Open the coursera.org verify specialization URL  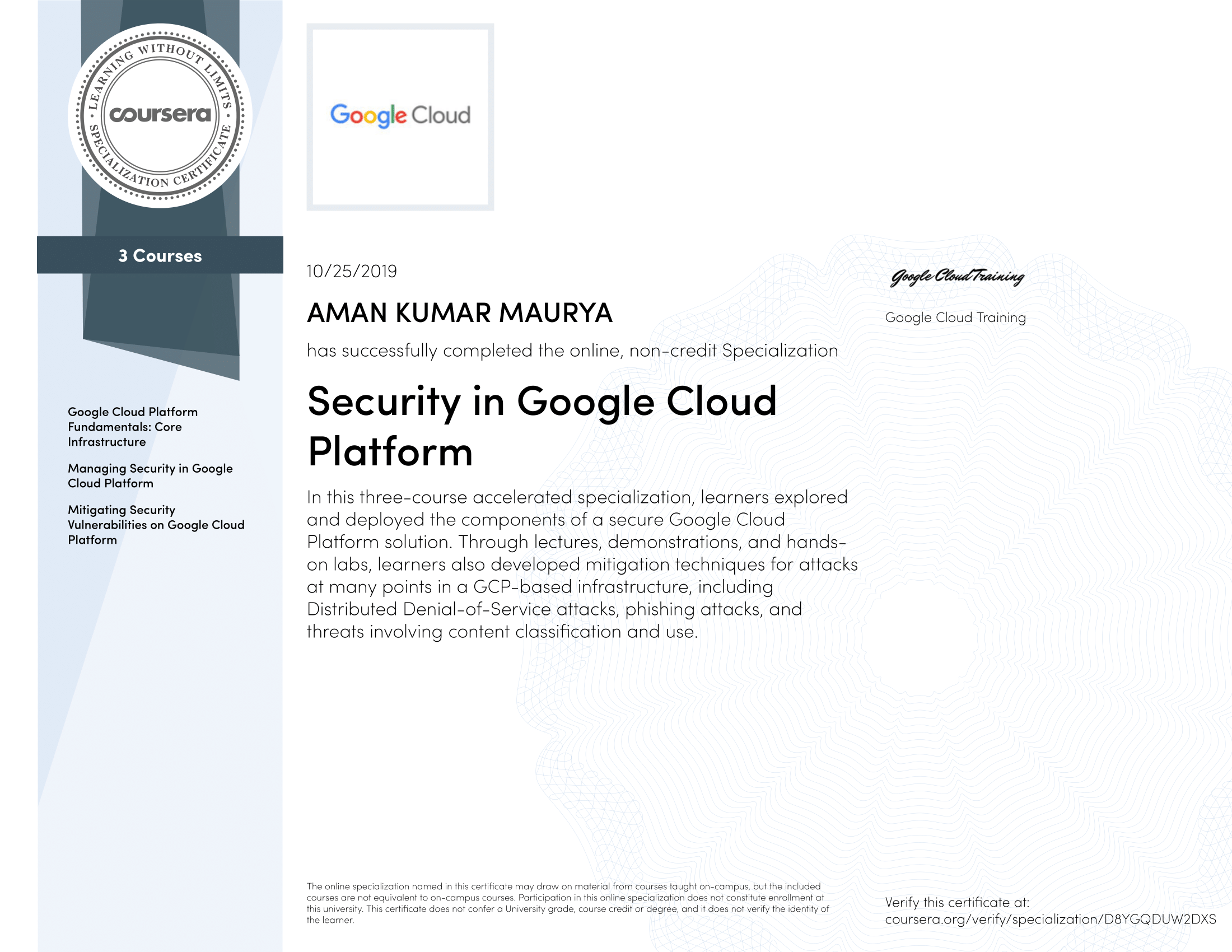(x=1050, y=920)
